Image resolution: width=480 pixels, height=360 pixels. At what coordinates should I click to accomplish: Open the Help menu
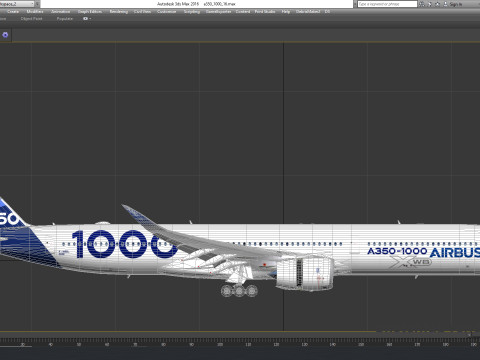tap(286, 12)
